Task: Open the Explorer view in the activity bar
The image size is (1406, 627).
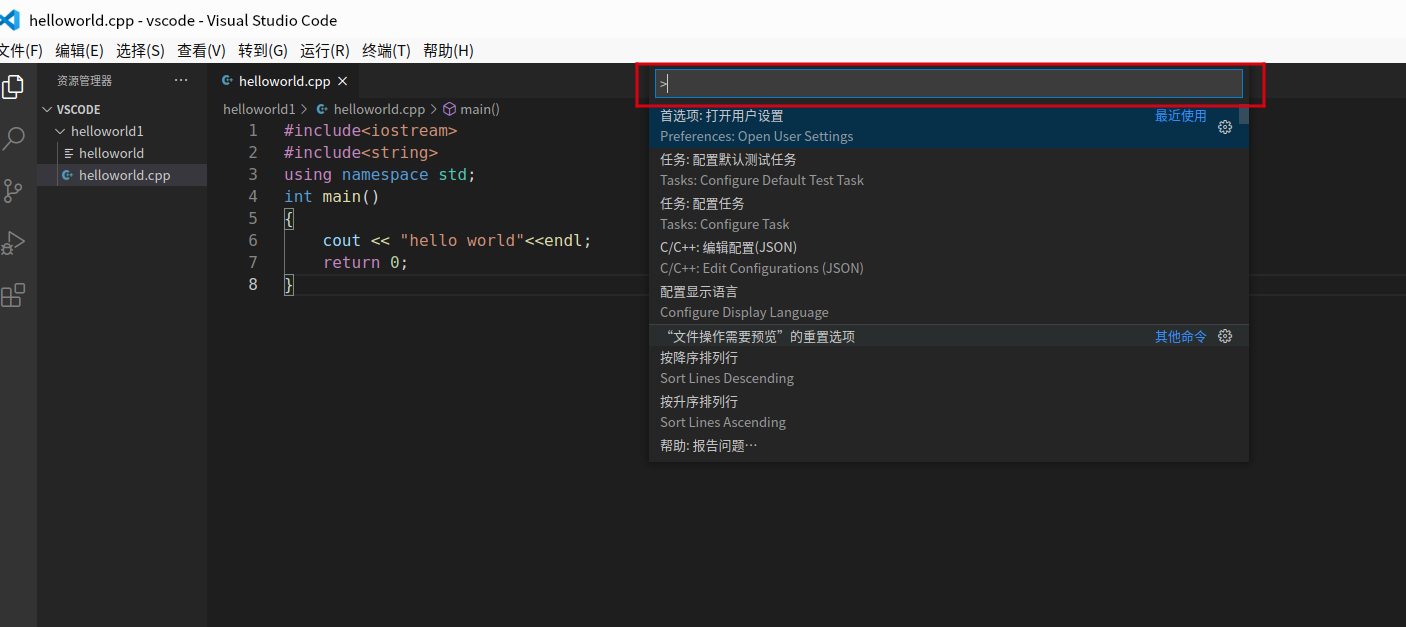Action: pos(14,87)
